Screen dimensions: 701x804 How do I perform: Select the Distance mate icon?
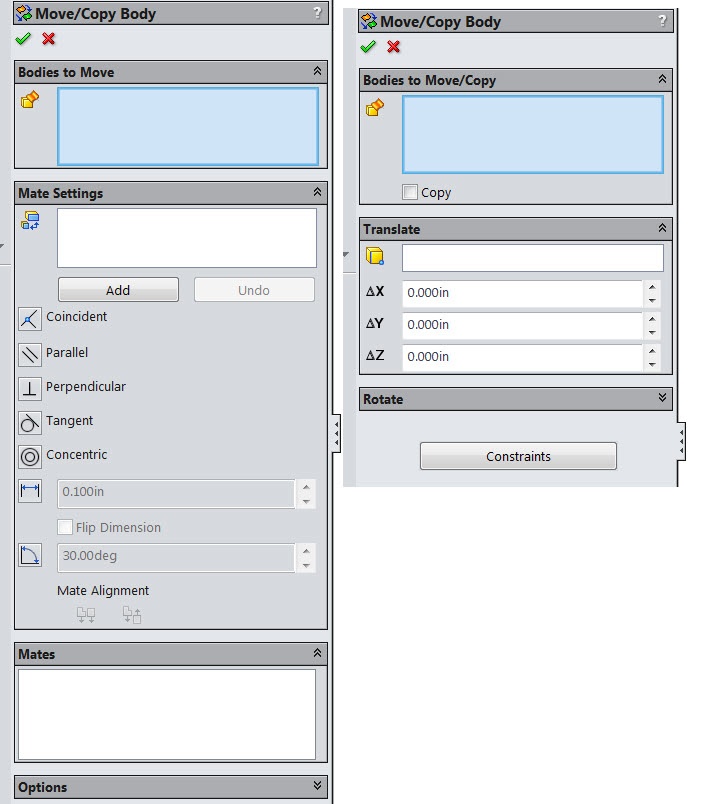point(30,491)
